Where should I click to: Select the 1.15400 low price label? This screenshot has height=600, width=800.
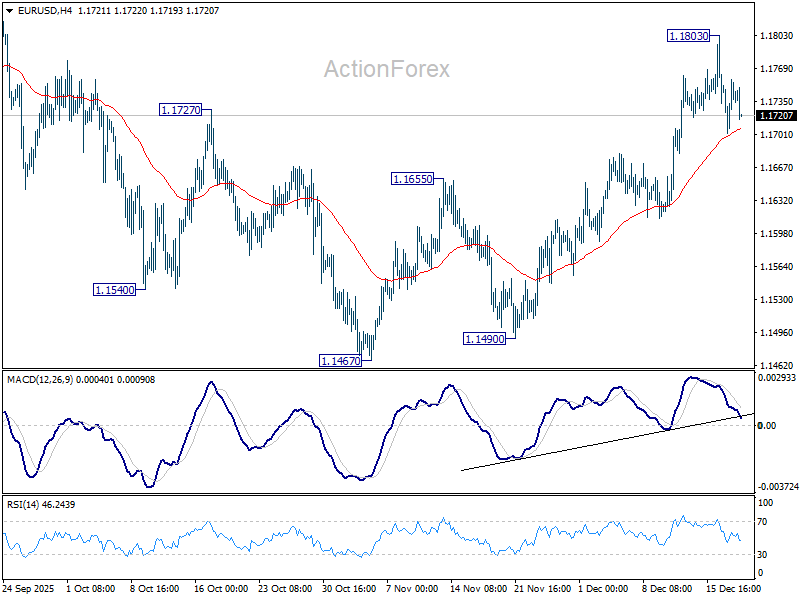tap(115, 290)
